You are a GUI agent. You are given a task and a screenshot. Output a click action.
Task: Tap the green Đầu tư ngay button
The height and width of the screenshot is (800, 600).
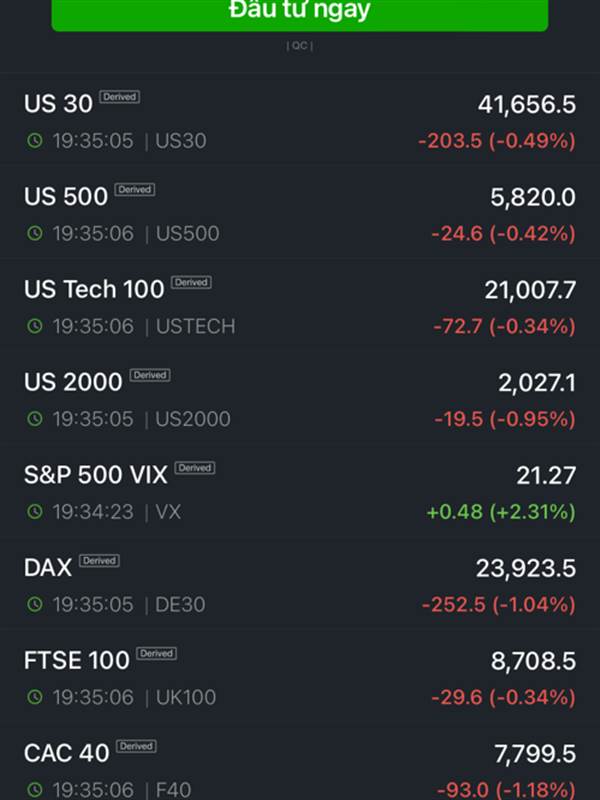coord(300,14)
